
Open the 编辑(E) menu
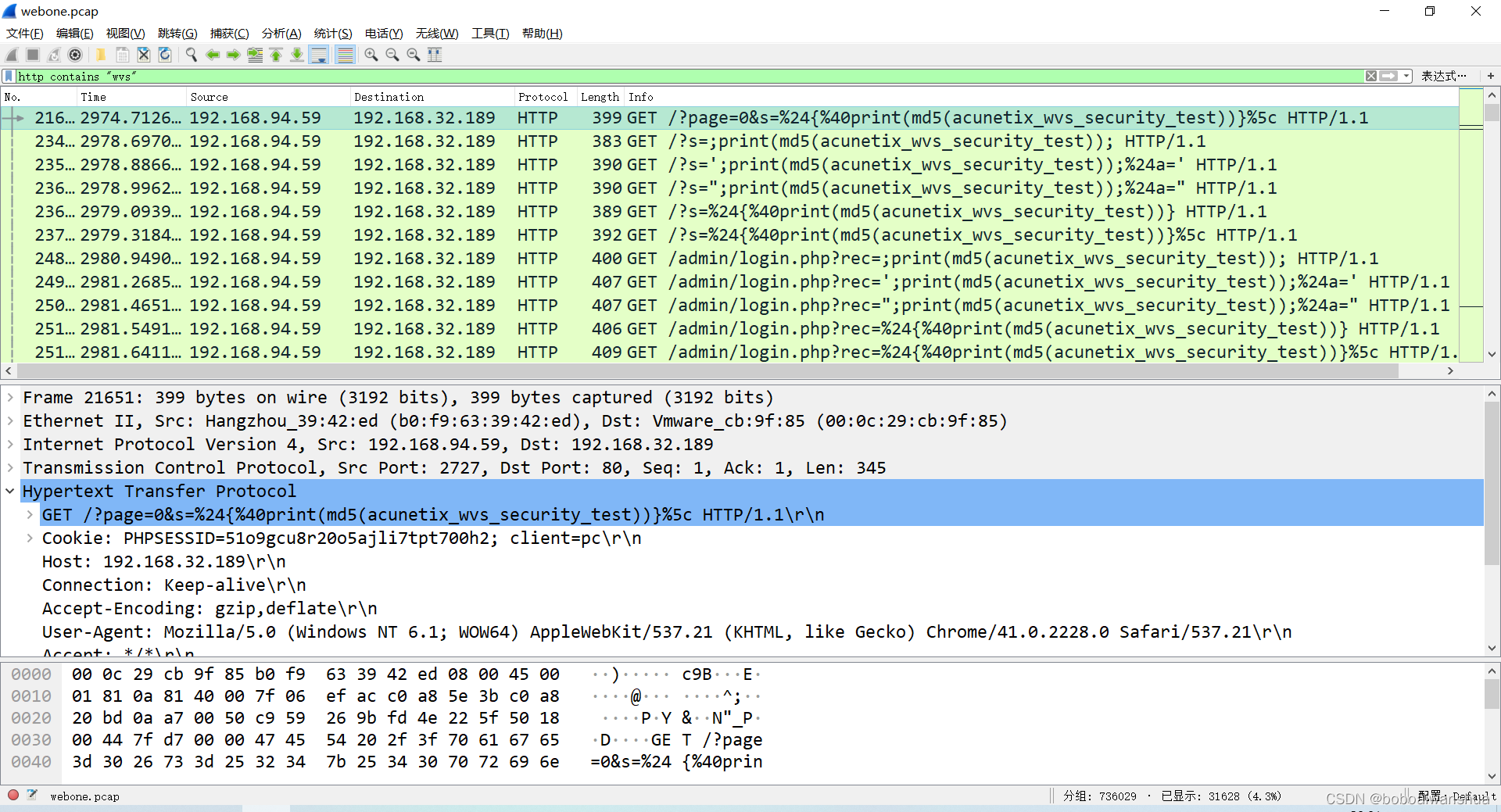(x=74, y=33)
